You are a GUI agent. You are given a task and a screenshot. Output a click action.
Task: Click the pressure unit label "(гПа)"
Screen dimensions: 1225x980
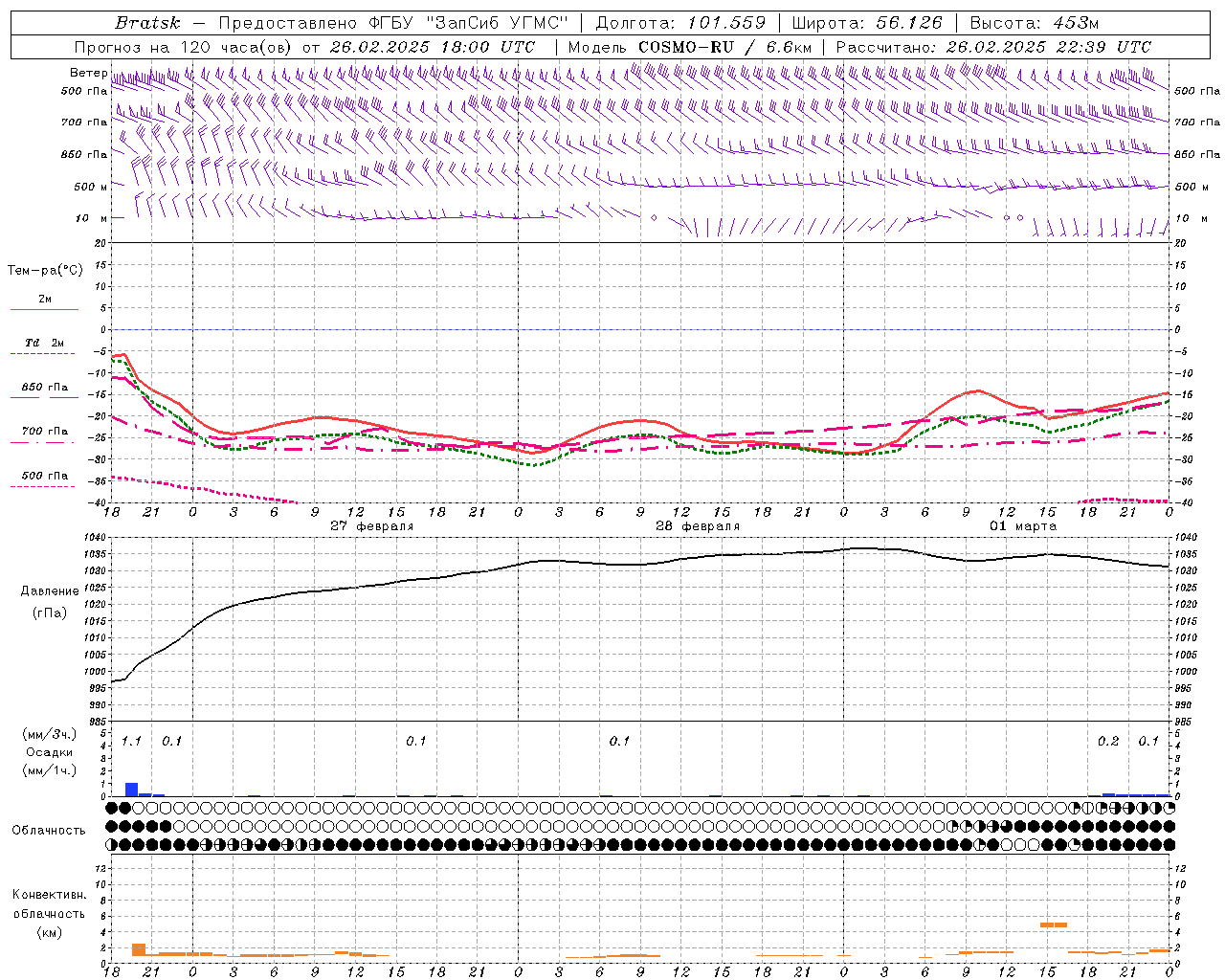50,613
